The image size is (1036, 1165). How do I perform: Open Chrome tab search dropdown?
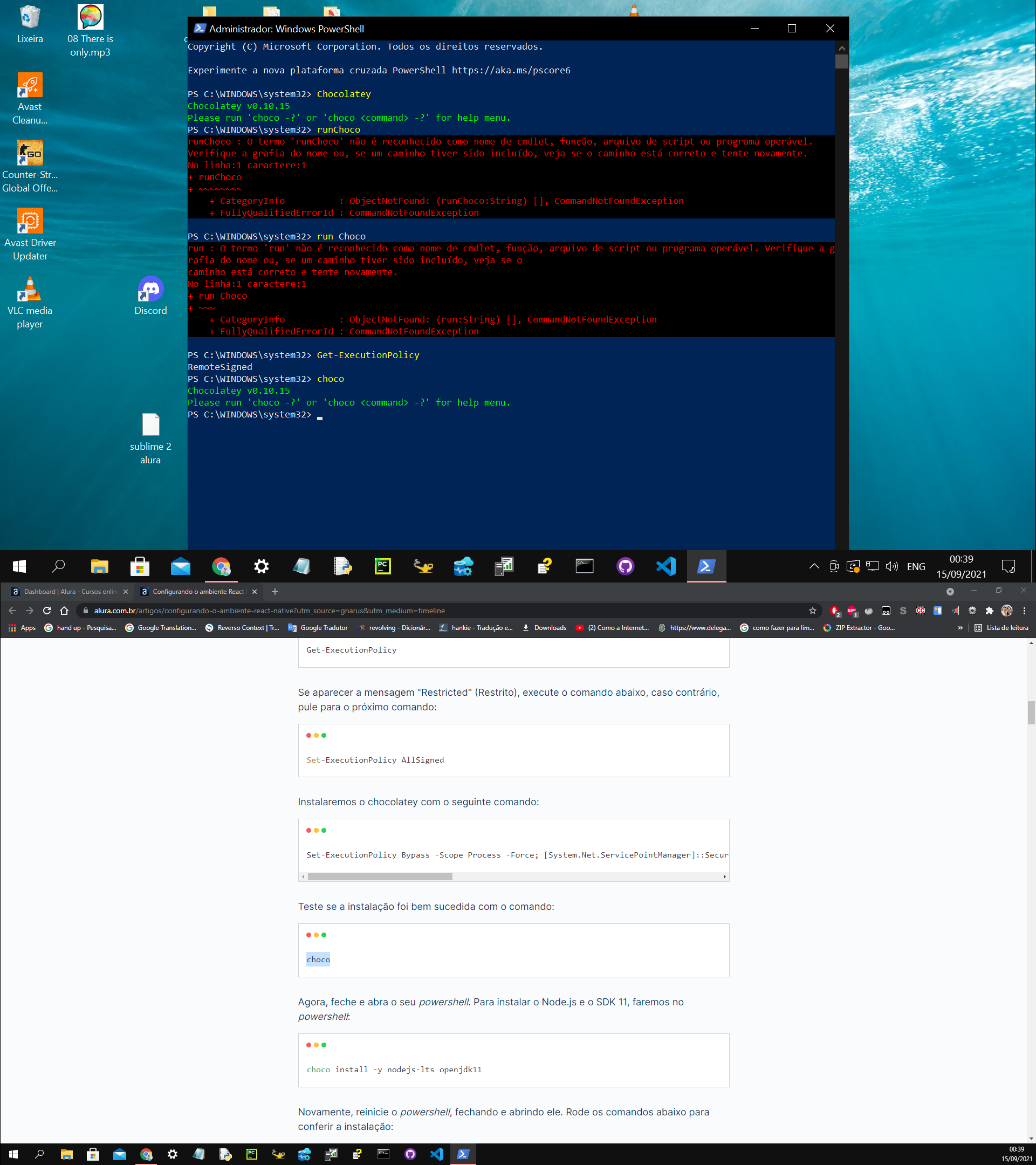click(x=950, y=591)
